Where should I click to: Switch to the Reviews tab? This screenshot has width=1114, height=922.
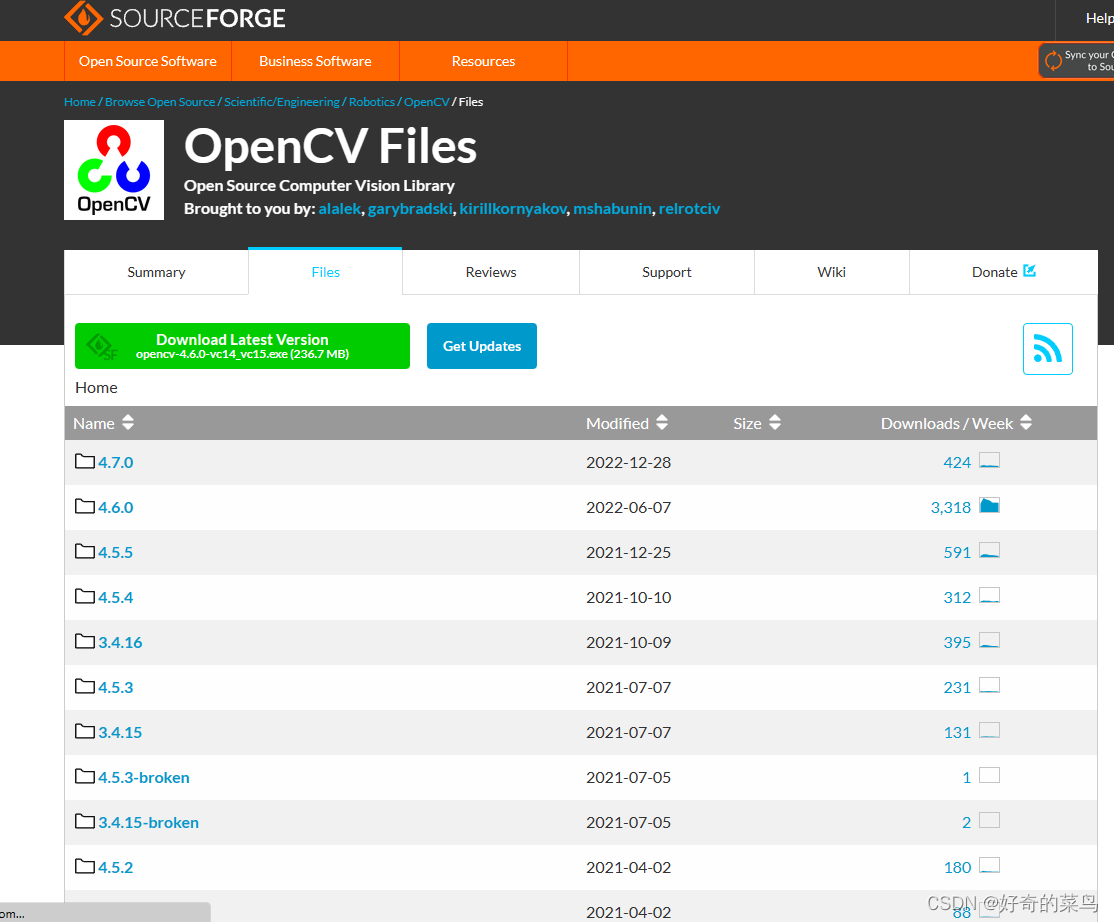(490, 271)
